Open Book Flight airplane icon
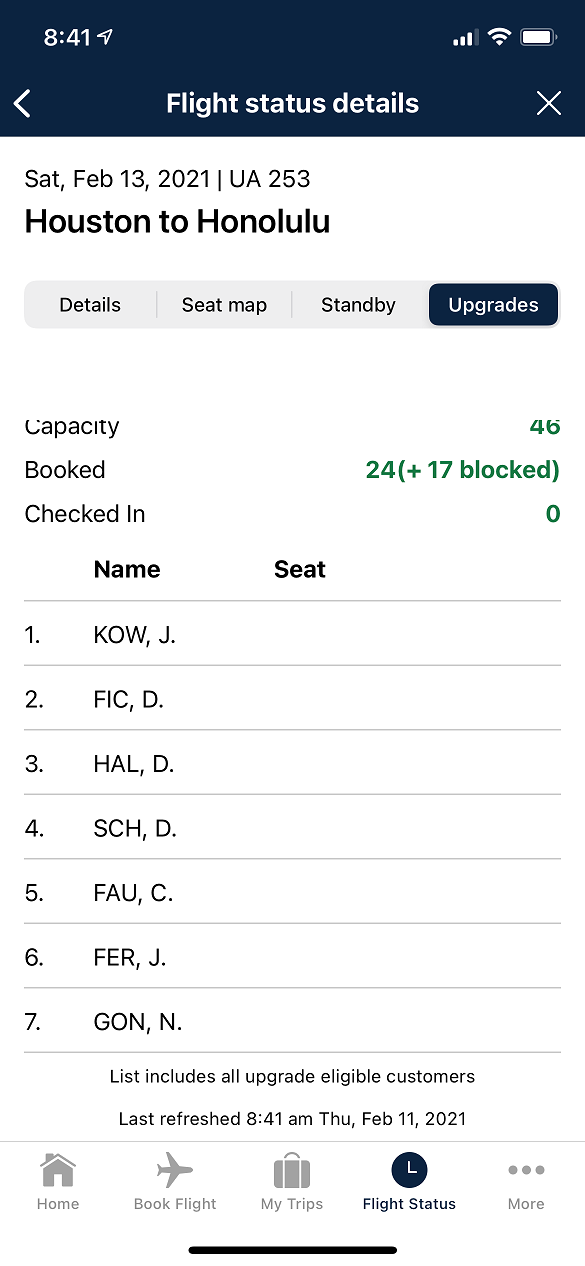Image resolution: width=585 pixels, height=1266 pixels. [175, 1170]
